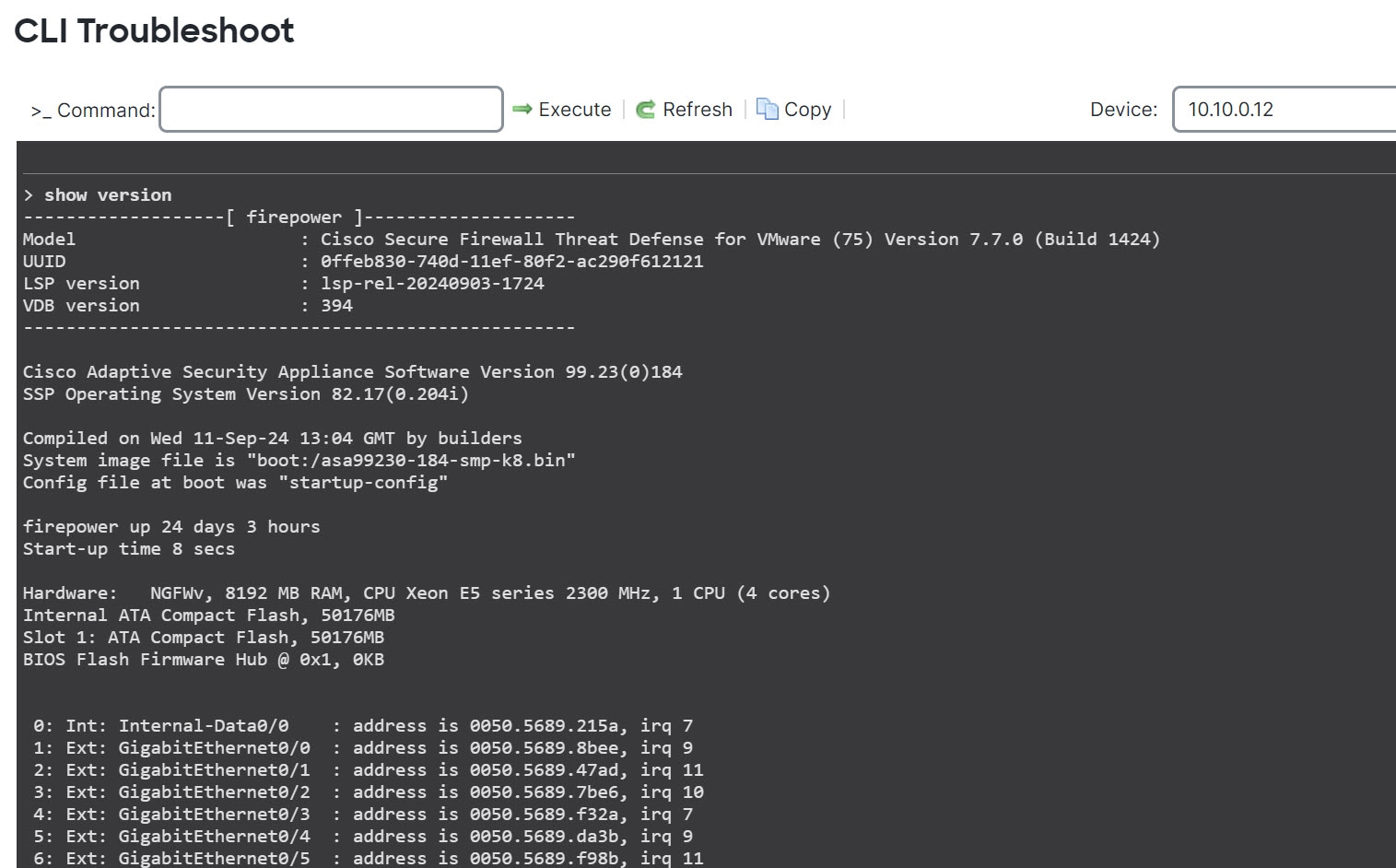Click the GigabitEthernet0/2 interface row
This screenshot has height=868, width=1396.
(369, 792)
